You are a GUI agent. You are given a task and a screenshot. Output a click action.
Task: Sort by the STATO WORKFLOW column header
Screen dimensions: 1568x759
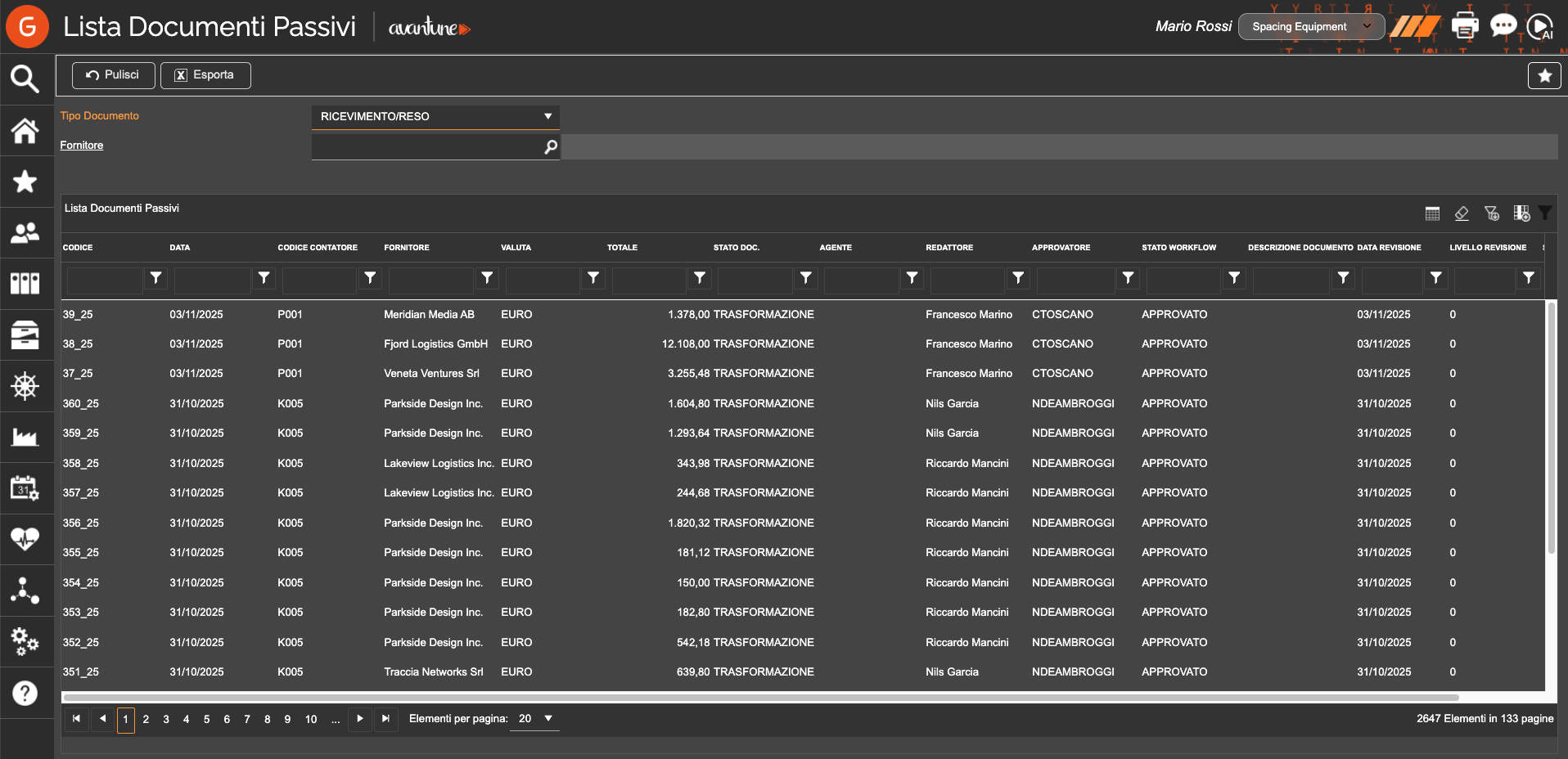pyautogui.click(x=1178, y=248)
